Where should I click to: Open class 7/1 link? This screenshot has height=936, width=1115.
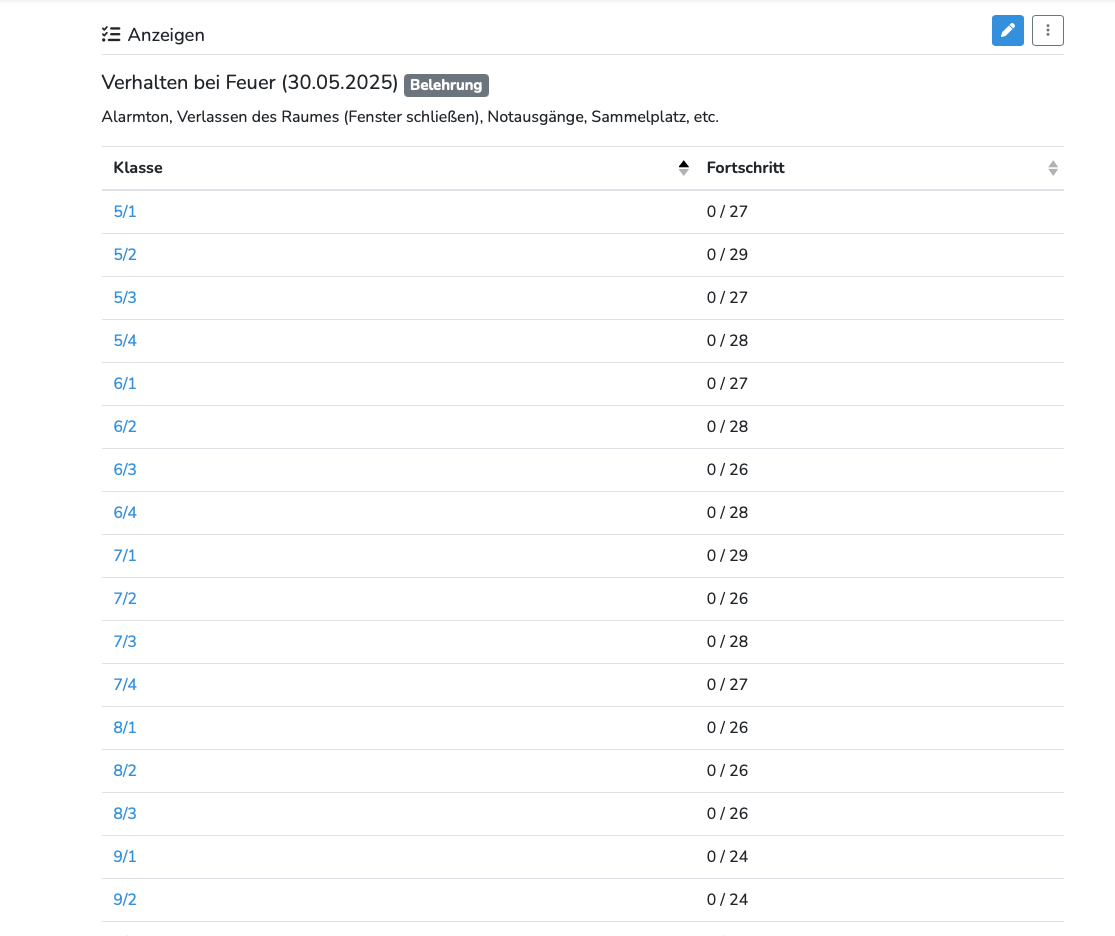125,556
